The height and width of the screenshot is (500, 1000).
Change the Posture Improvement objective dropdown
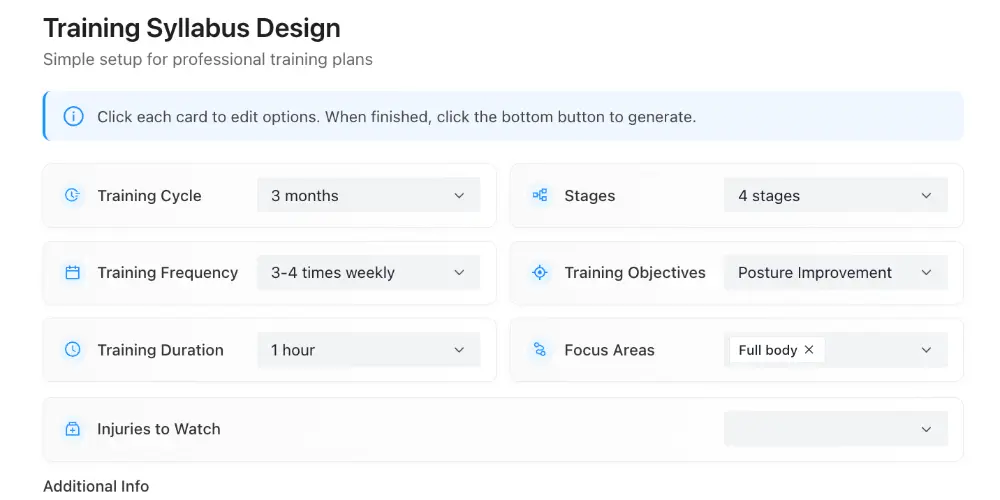pyautogui.click(x=835, y=273)
